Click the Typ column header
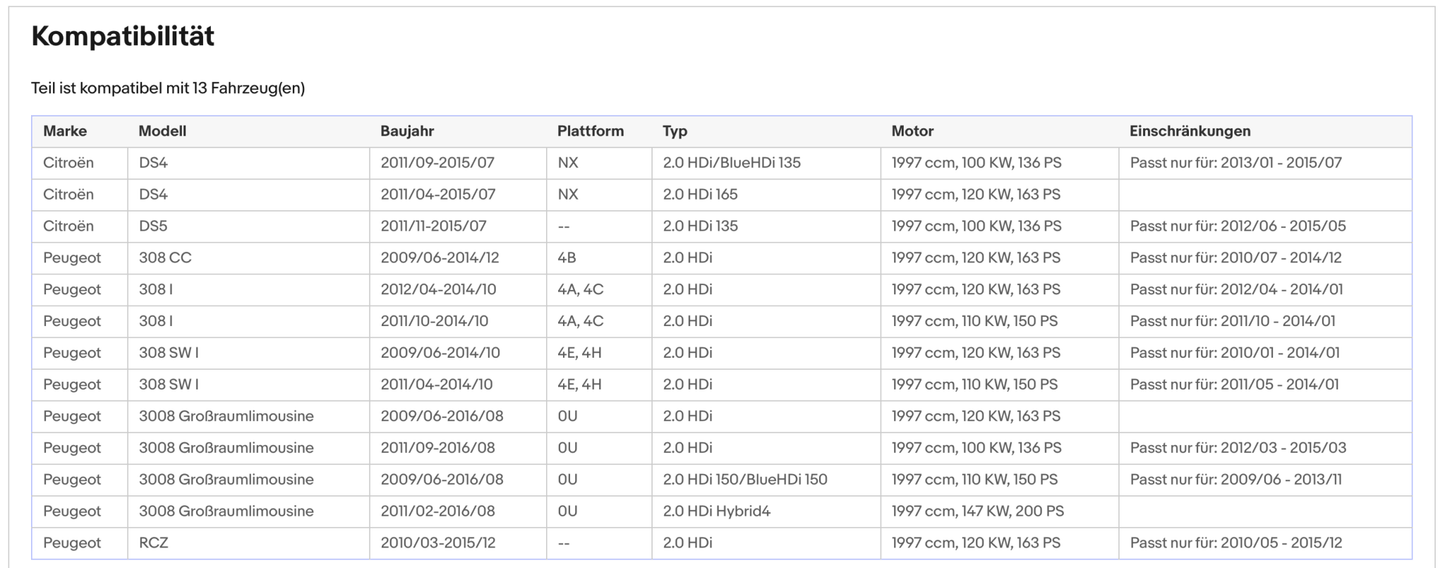 pyautogui.click(x=675, y=131)
